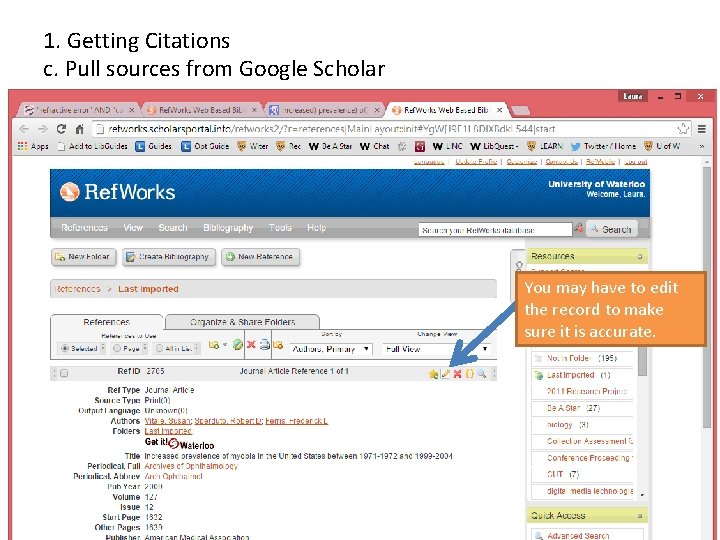Click the References breadcrumb link
720x540 pixels.
[x=77, y=289]
